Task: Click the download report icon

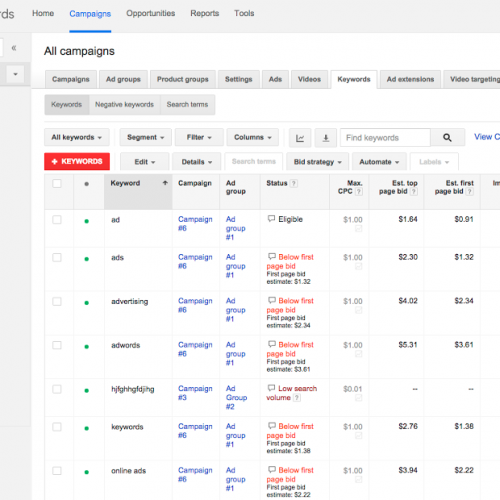Action: coord(326,138)
